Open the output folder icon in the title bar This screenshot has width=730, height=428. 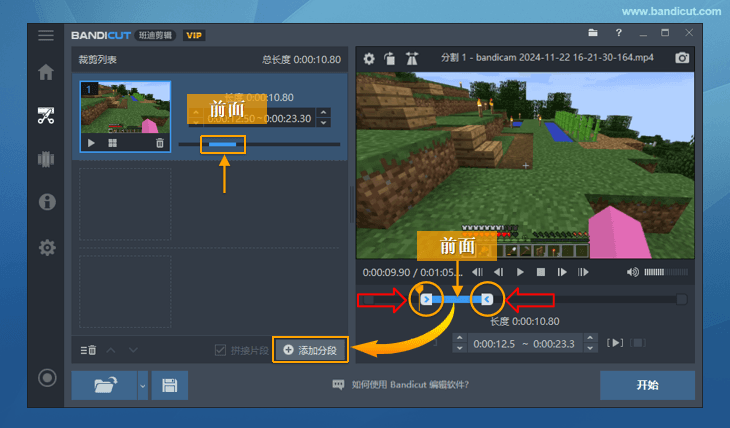click(593, 33)
